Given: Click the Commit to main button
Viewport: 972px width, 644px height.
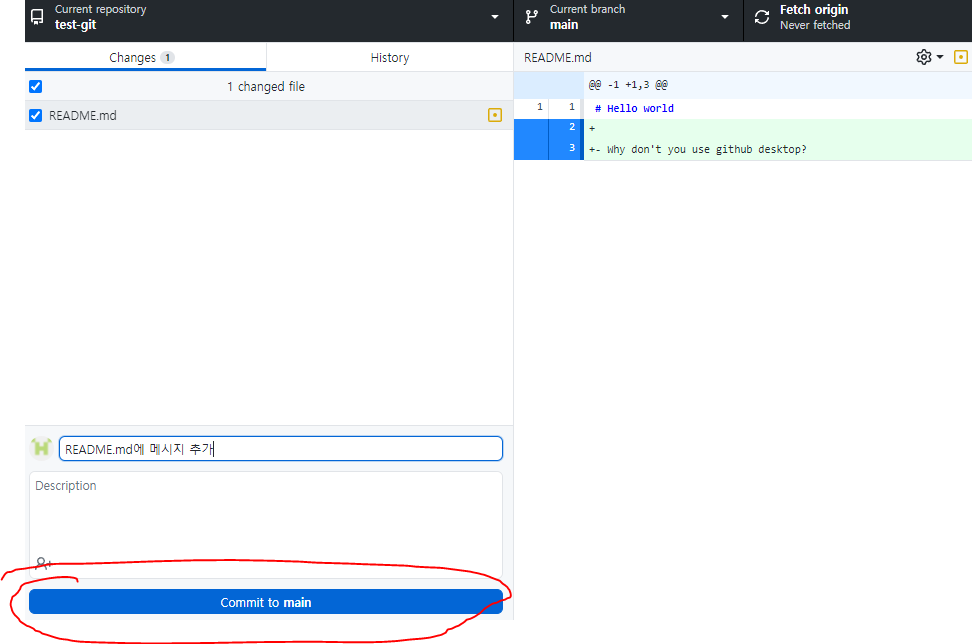Looking at the screenshot, I should pos(266,602).
